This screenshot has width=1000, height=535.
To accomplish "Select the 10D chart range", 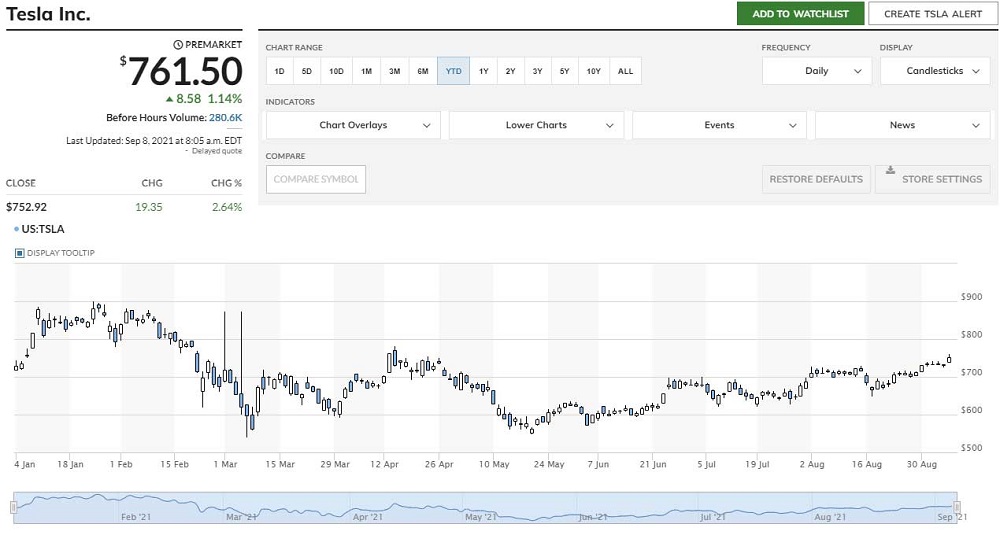I will 336,71.
